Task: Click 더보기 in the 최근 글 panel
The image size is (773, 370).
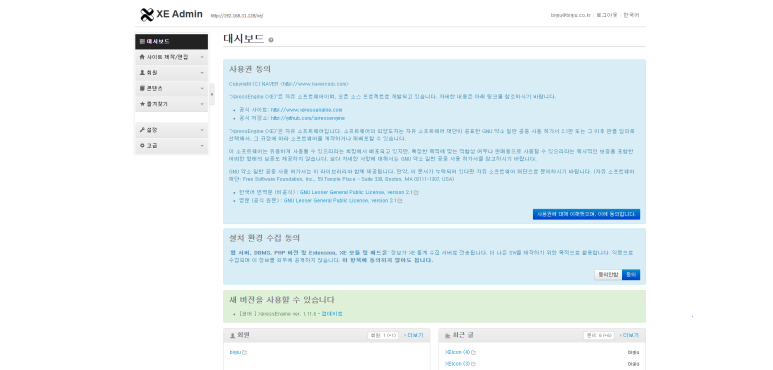Action: pos(629,336)
